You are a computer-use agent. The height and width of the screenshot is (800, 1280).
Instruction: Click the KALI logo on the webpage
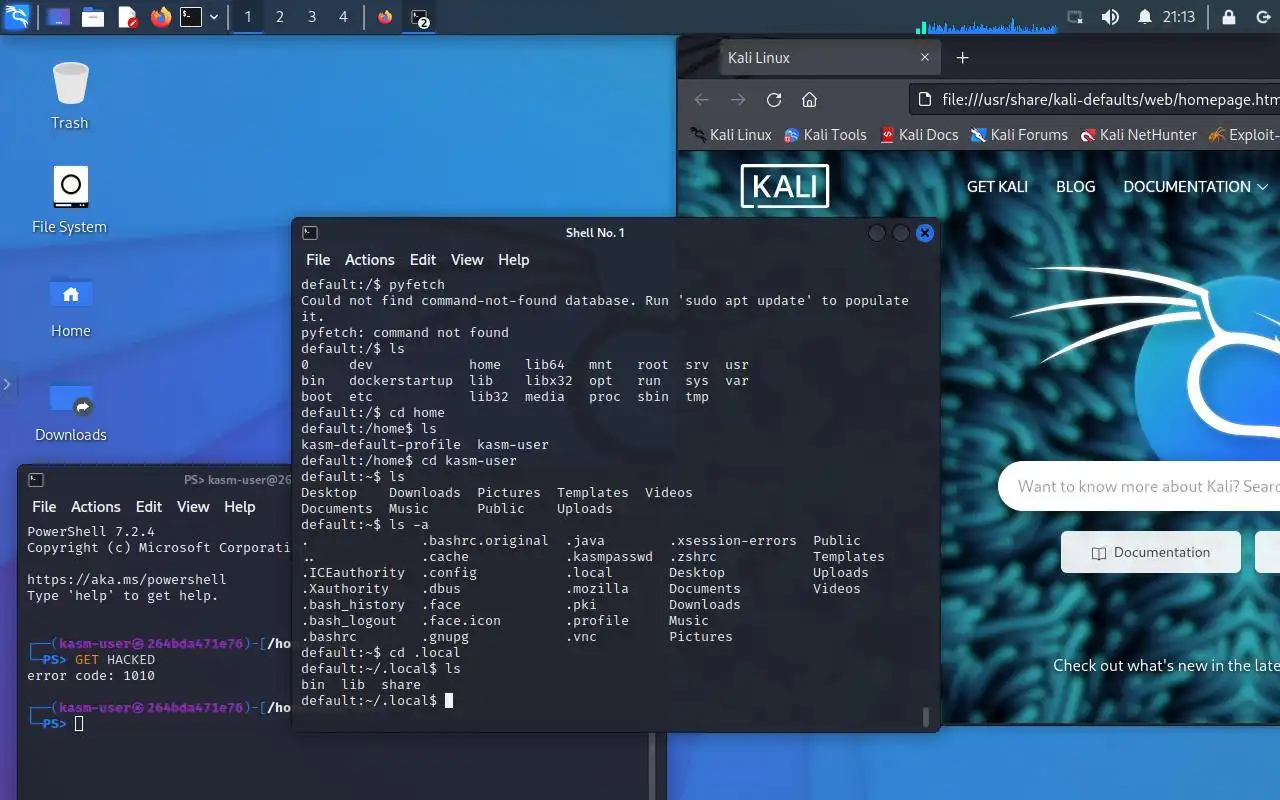(785, 186)
